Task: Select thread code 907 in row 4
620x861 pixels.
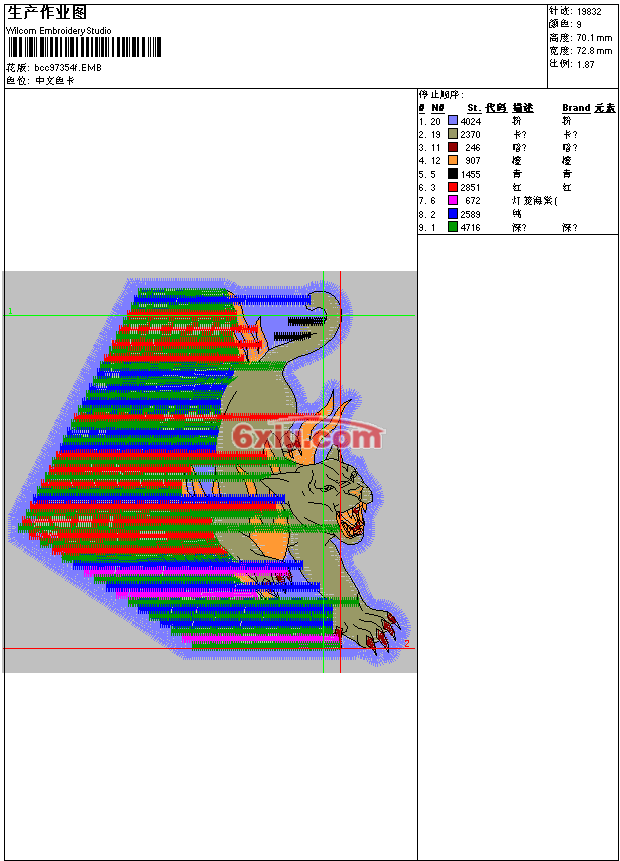Action: click(472, 161)
